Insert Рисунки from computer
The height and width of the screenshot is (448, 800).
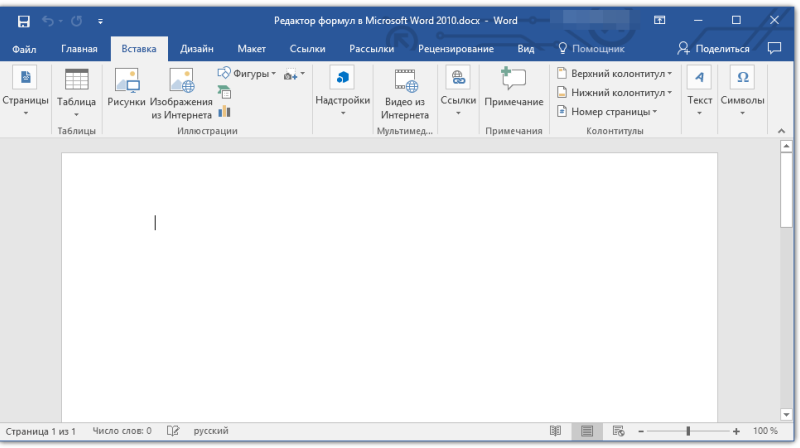[x=126, y=88]
